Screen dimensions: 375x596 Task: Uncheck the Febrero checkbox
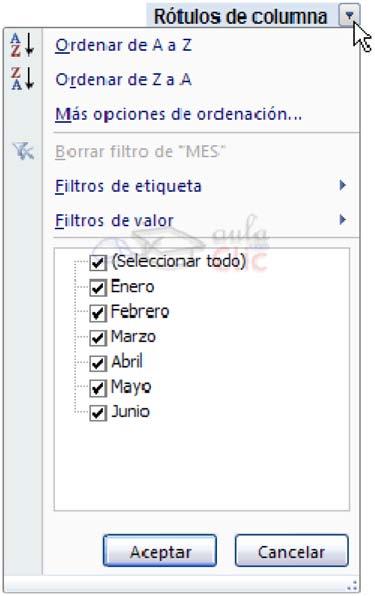[x=98, y=313]
